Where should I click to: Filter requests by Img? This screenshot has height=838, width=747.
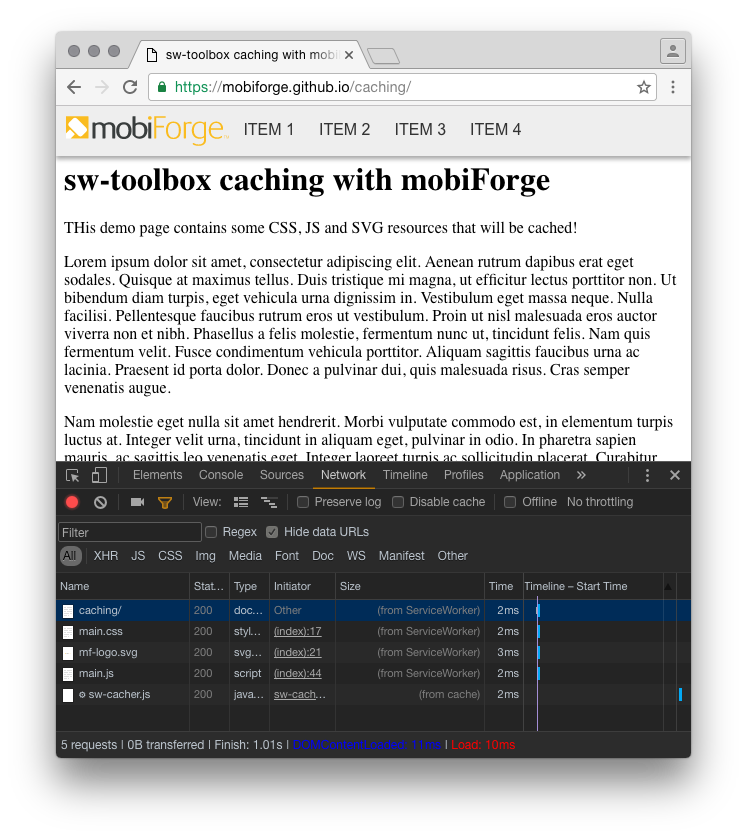click(205, 556)
